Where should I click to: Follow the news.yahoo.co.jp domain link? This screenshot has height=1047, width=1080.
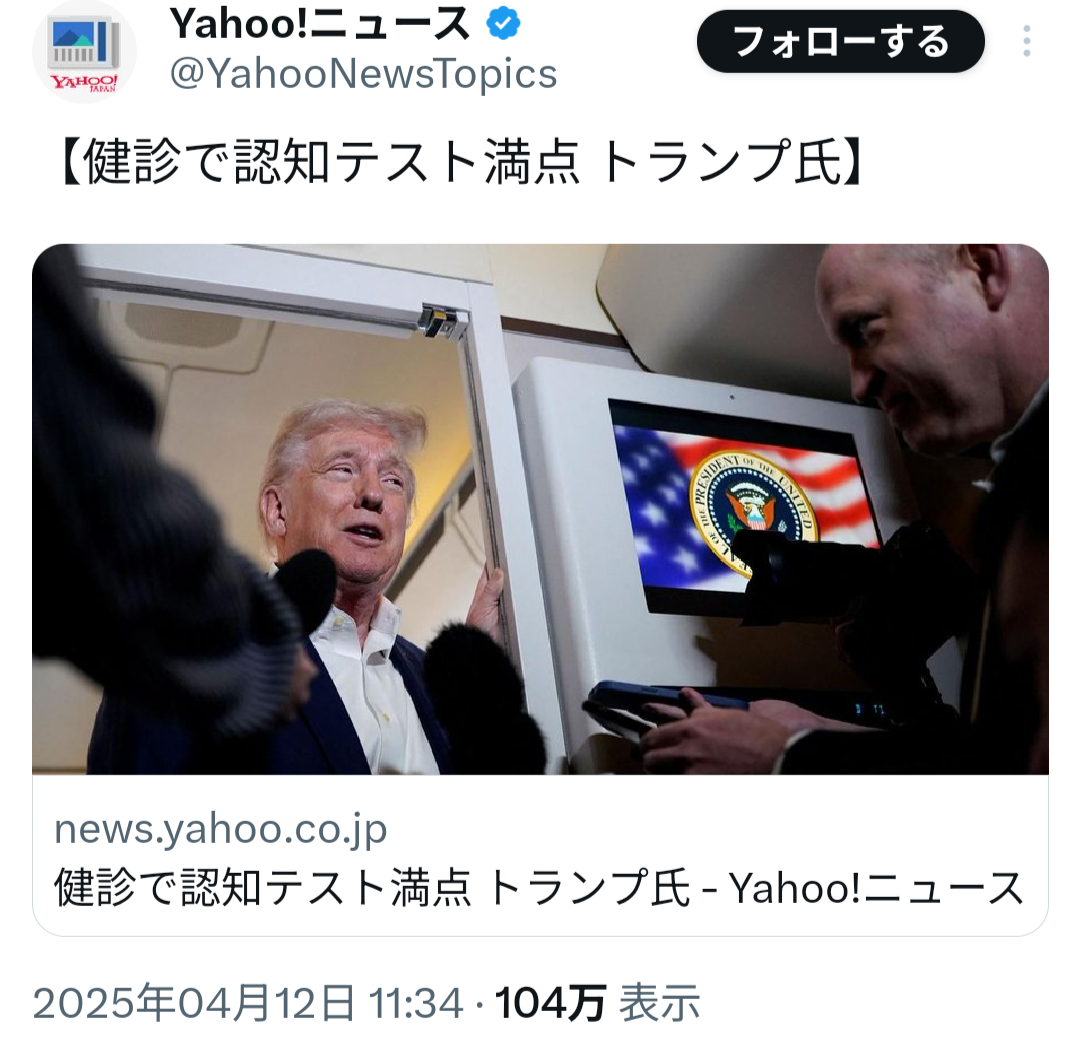220,829
